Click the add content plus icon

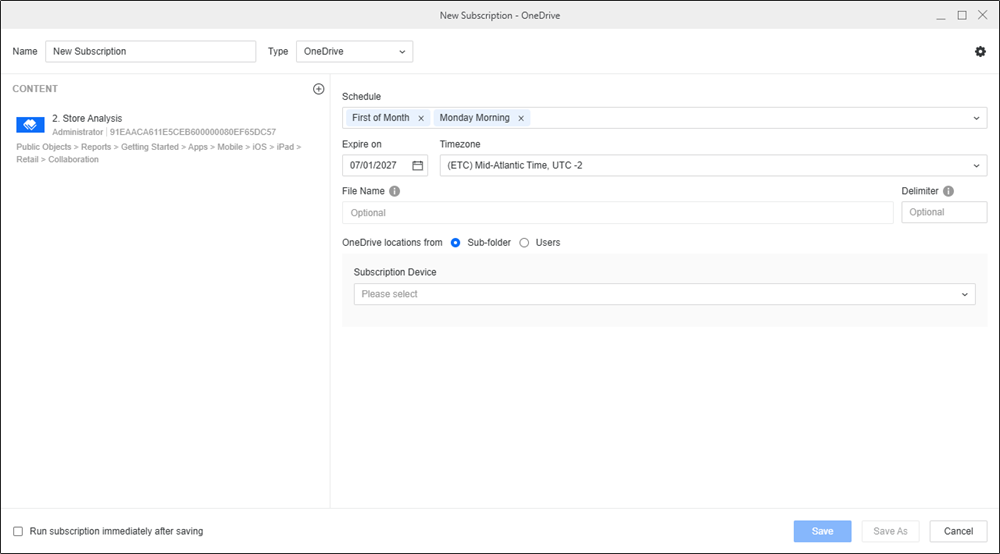click(x=319, y=89)
